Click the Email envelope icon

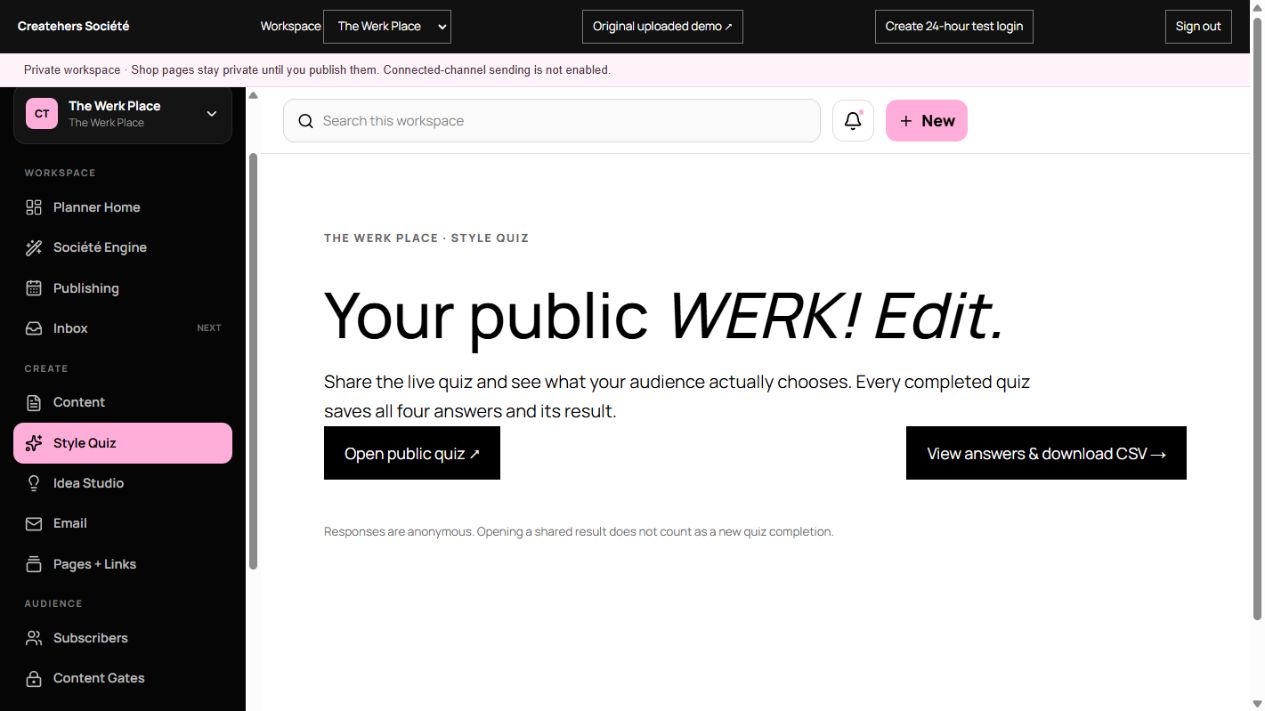coord(34,523)
